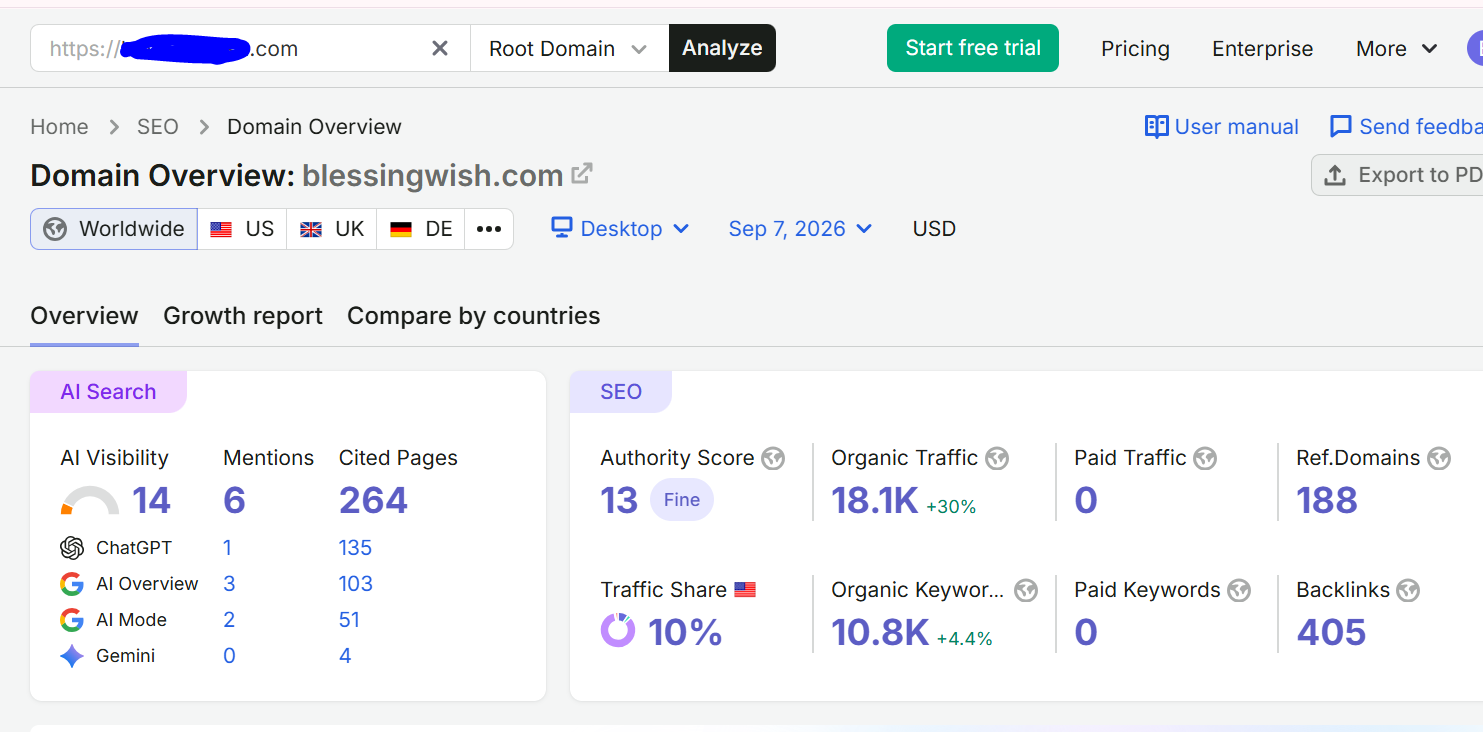Switch to the Compare by countries tab
This screenshot has width=1483, height=732.
point(474,316)
